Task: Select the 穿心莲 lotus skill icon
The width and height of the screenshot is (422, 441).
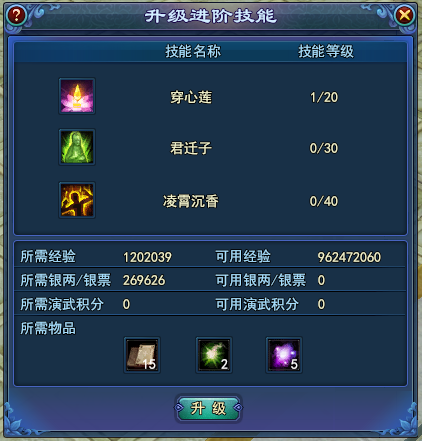Action: (x=77, y=96)
